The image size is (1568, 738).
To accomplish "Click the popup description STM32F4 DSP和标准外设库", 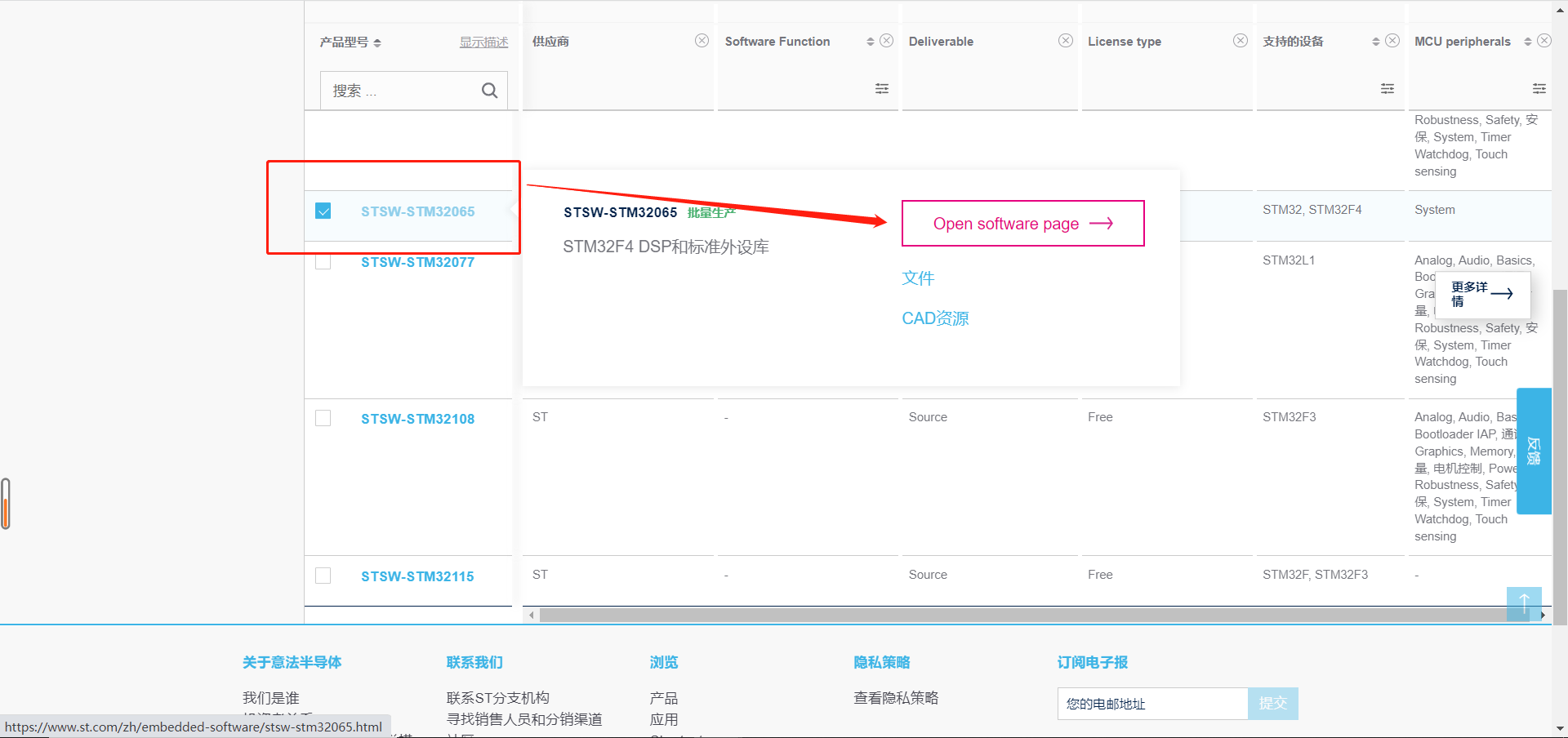I will pos(666,247).
